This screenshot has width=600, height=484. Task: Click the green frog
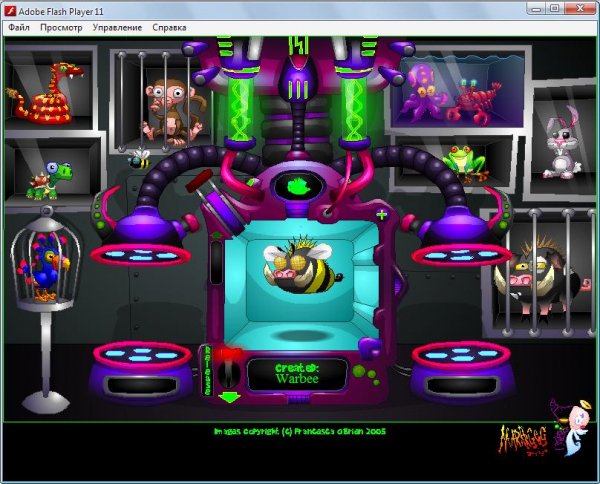459,162
